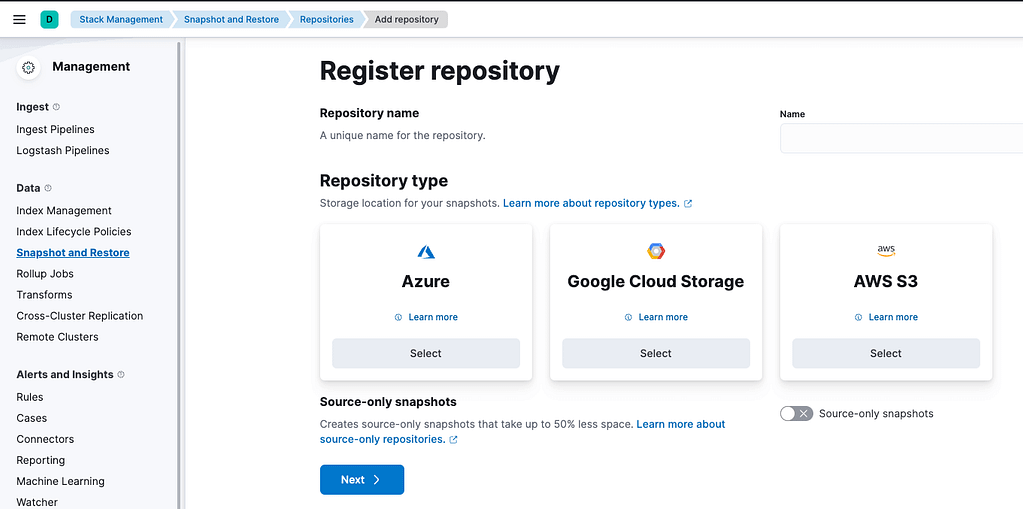
Task: Click the external link icon after source-only repositories
Action: (453, 440)
